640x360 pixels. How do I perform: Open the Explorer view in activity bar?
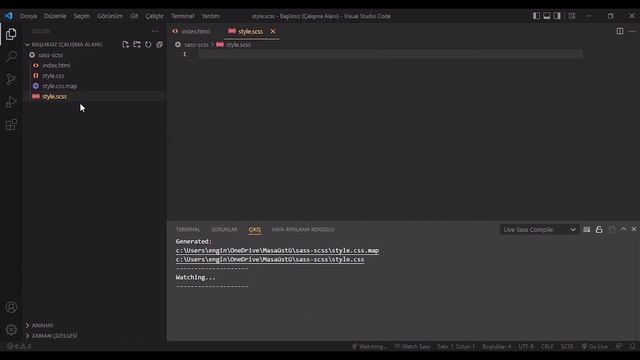[x=11, y=34]
